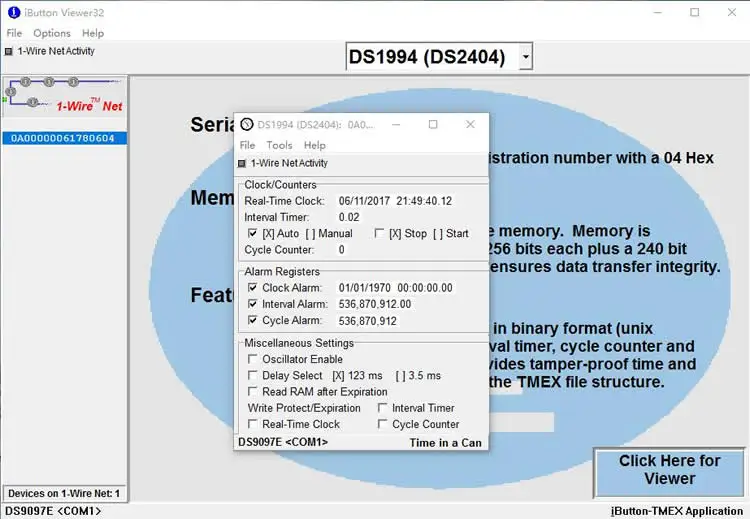
Task: Click Clock Alarm value 01/01/1970 00:00:00.00
Action: tap(396, 288)
